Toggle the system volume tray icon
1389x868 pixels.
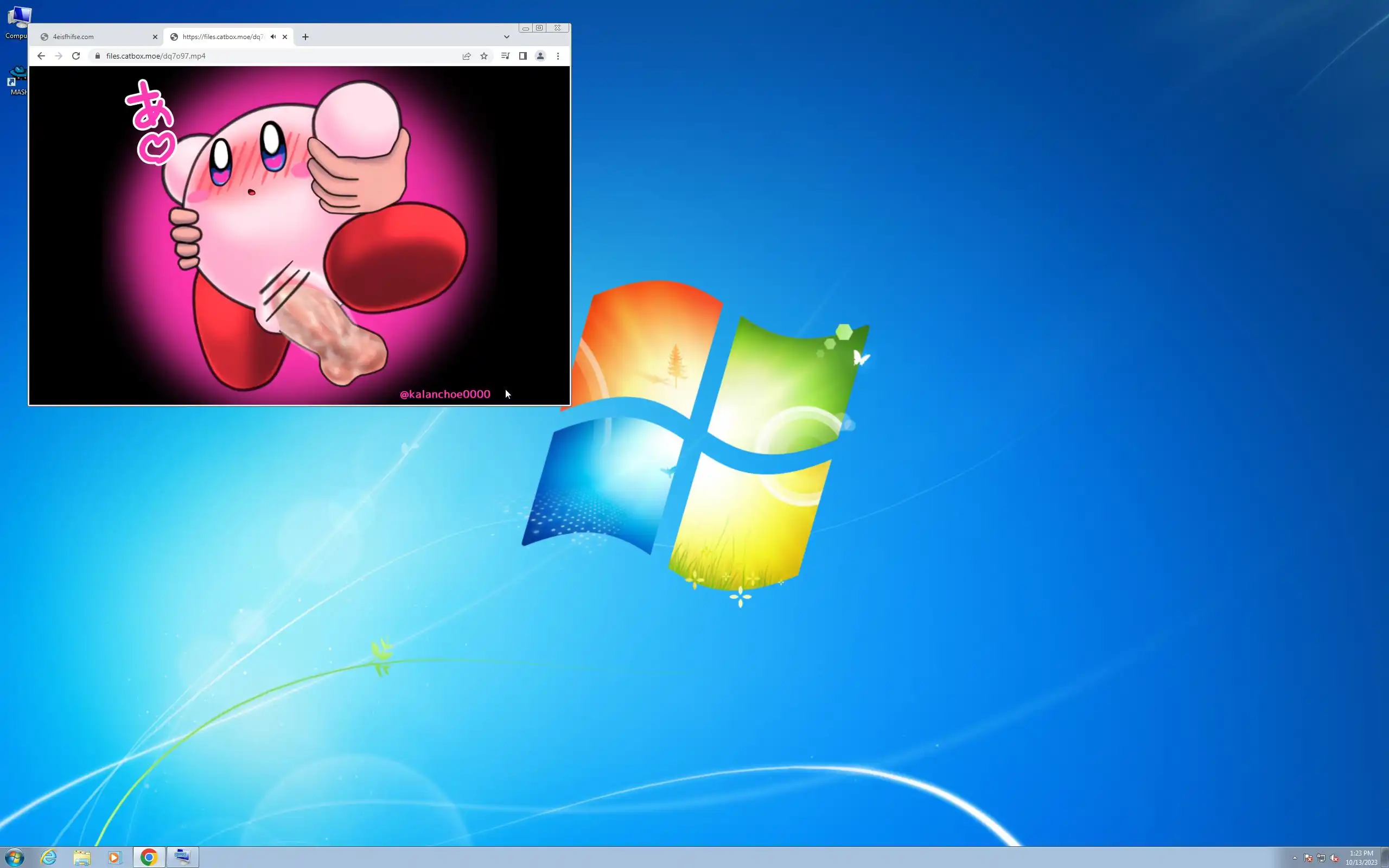click(x=1334, y=858)
